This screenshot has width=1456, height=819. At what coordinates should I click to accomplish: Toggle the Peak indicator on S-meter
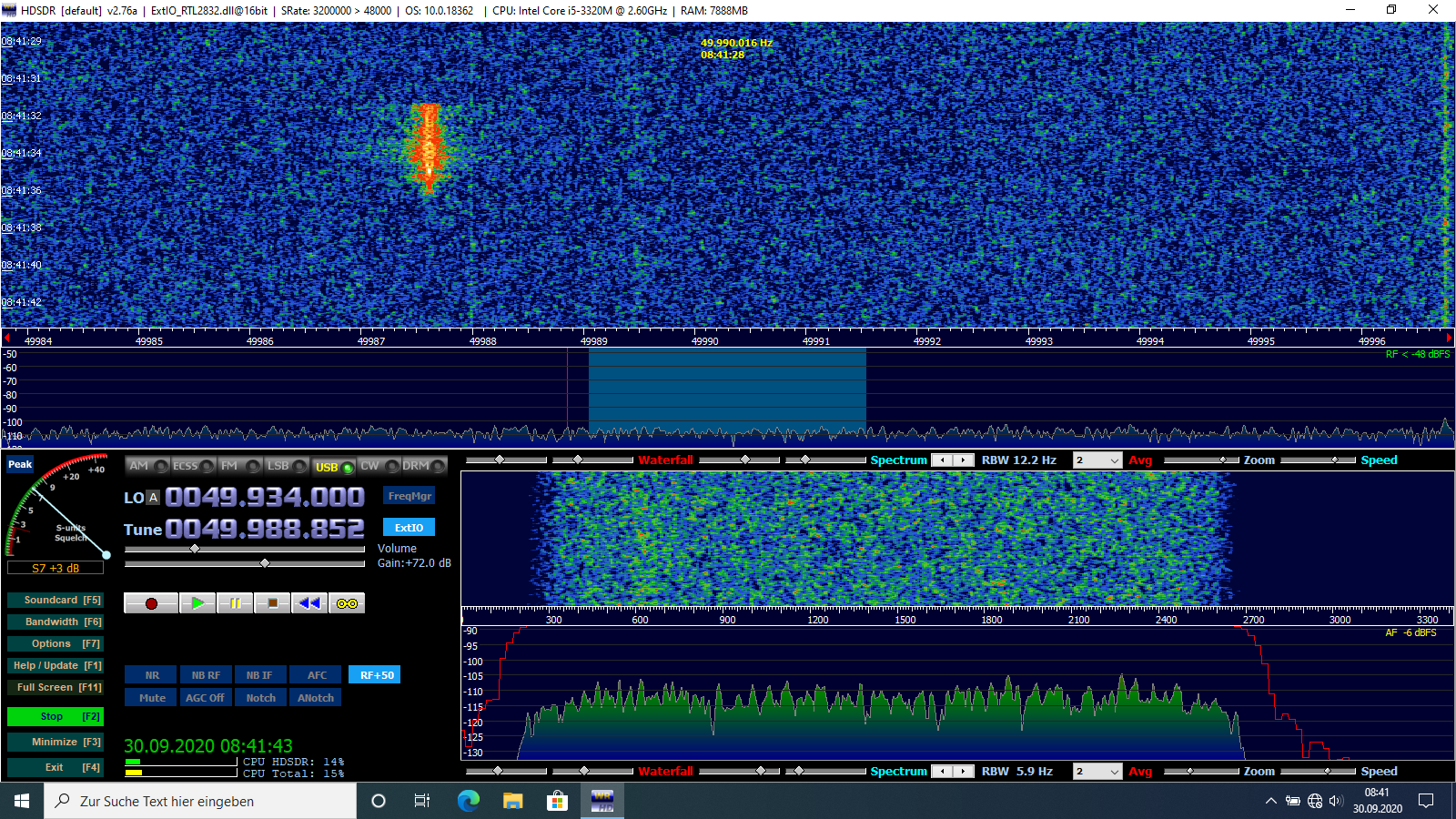(20, 464)
